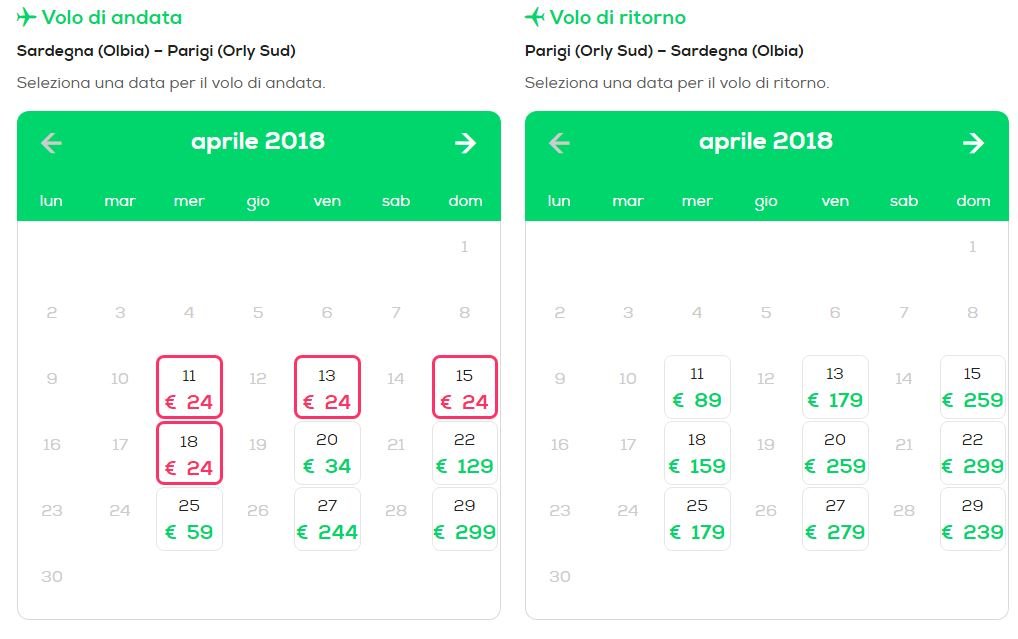1018x639 pixels.
Task: Go to previous month in return calendar
Action: point(559,143)
